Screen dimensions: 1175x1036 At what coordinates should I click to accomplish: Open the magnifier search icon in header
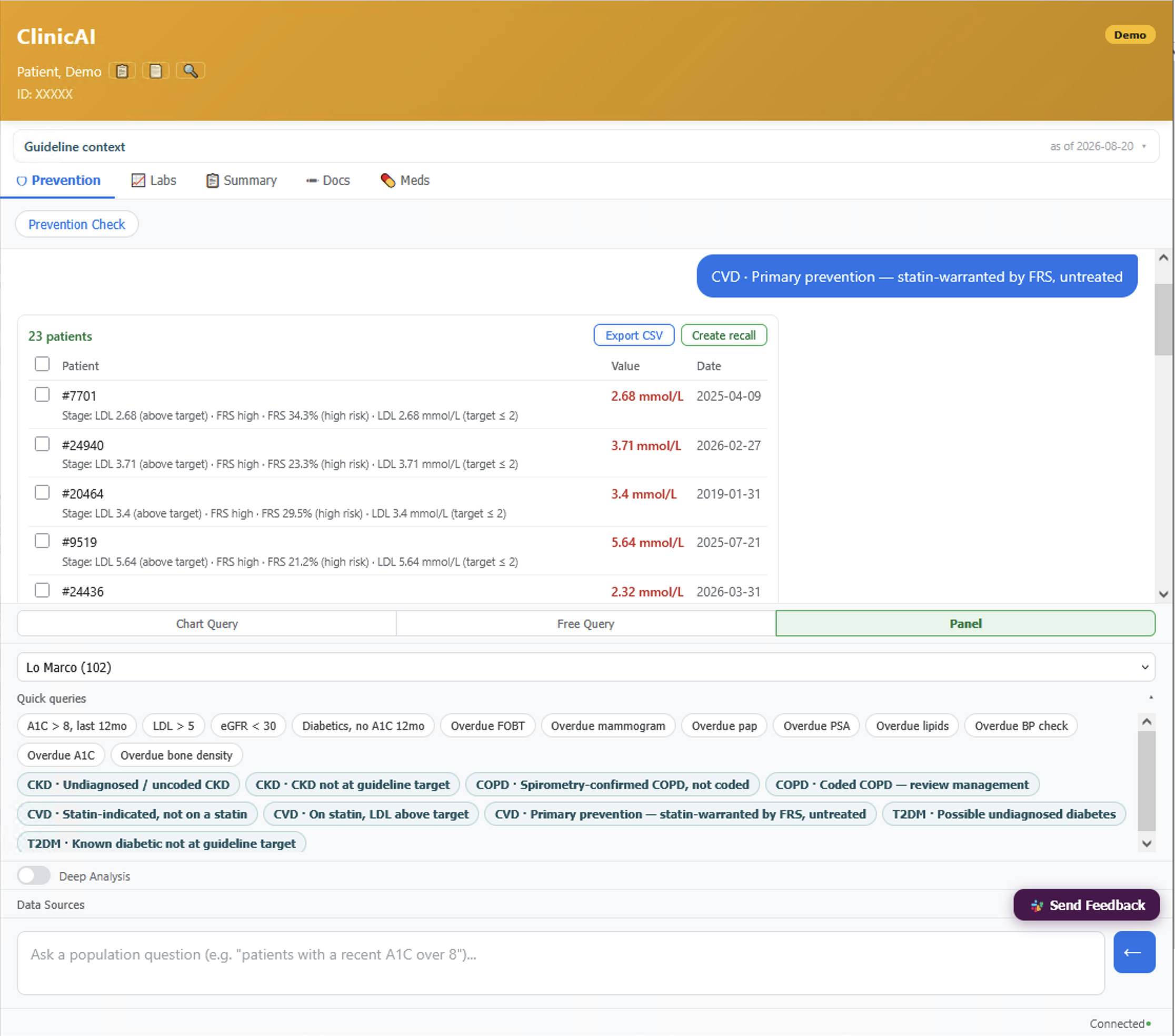click(190, 71)
